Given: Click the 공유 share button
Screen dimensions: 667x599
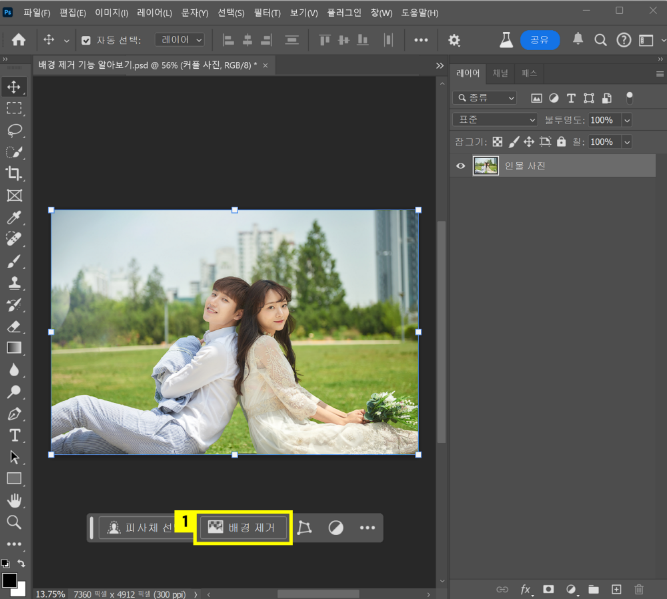Looking at the screenshot, I should (539, 40).
